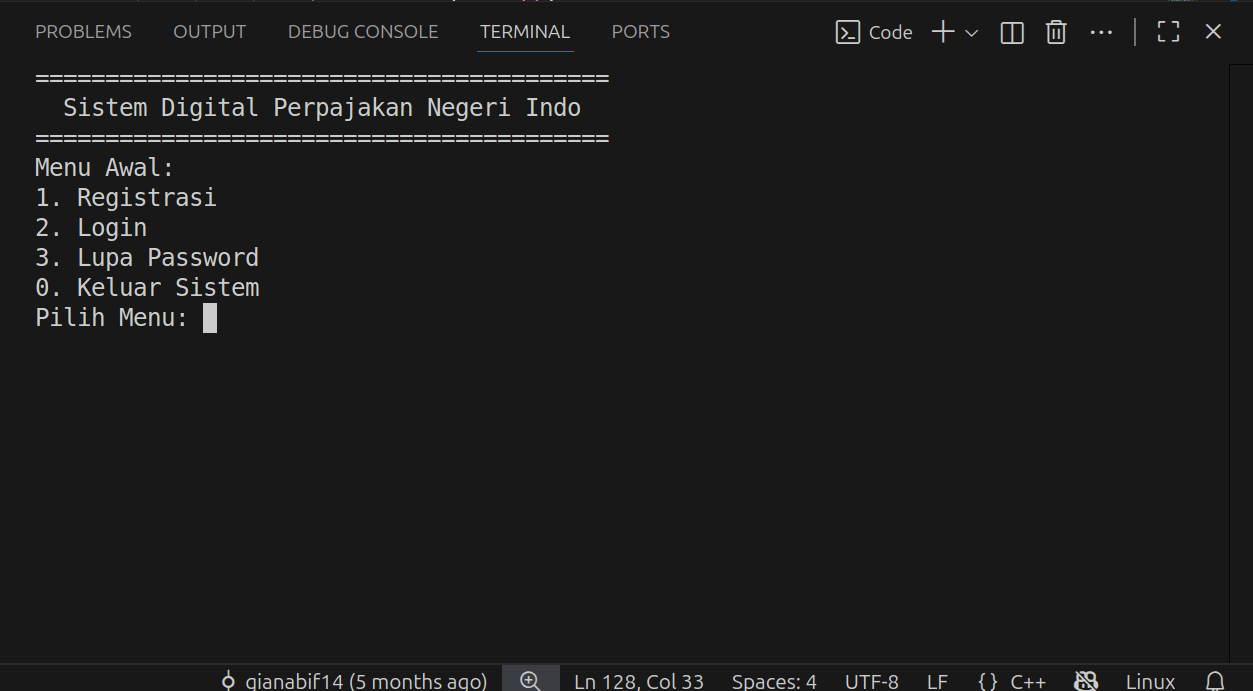The image size is (1253, 691).
Task: Open notifications bell icon
Action: pyautogui.click(x=1215, y=681)
